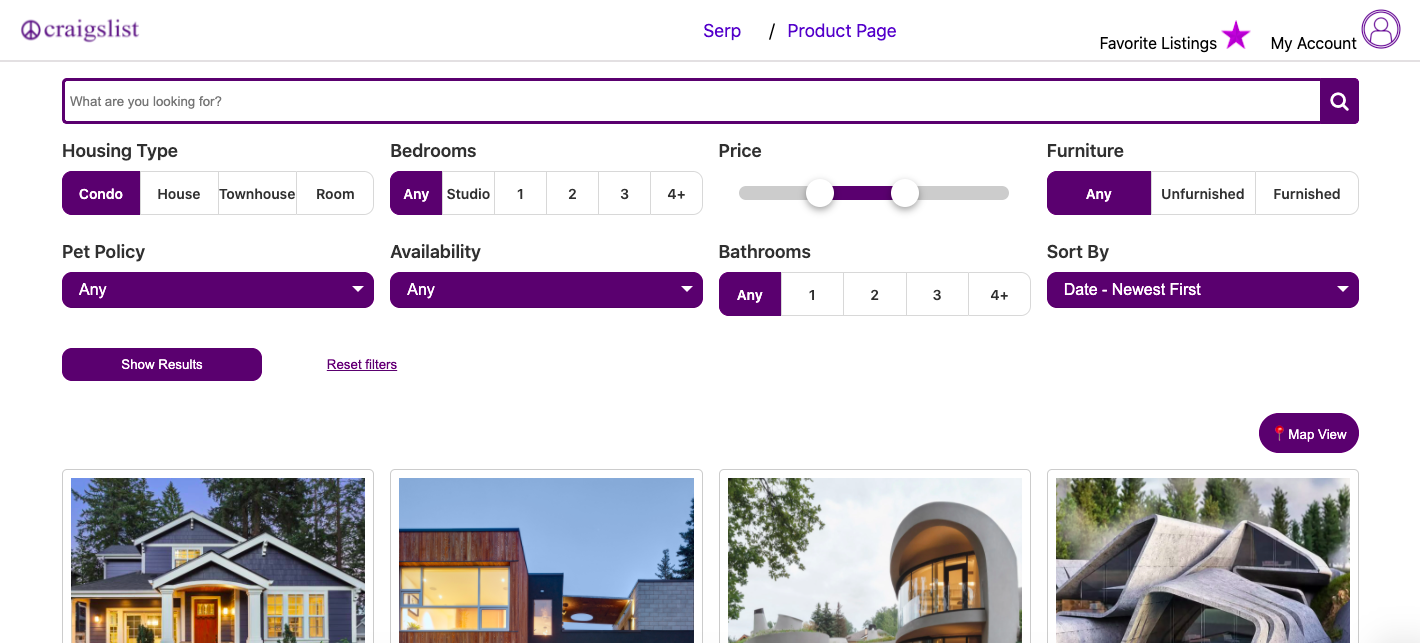Pick 2 bathrooms filter option

[x=874, y=295]
